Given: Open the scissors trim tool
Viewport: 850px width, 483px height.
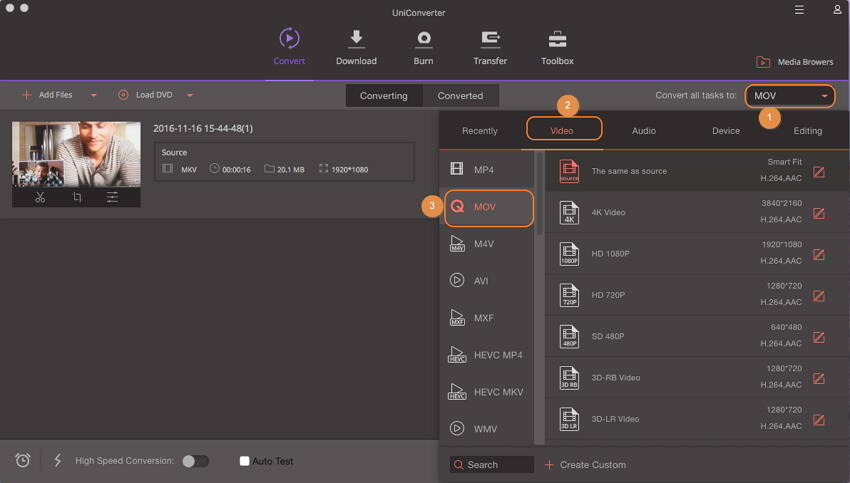Looking at the screenshot, I should (x=40, y=197).
